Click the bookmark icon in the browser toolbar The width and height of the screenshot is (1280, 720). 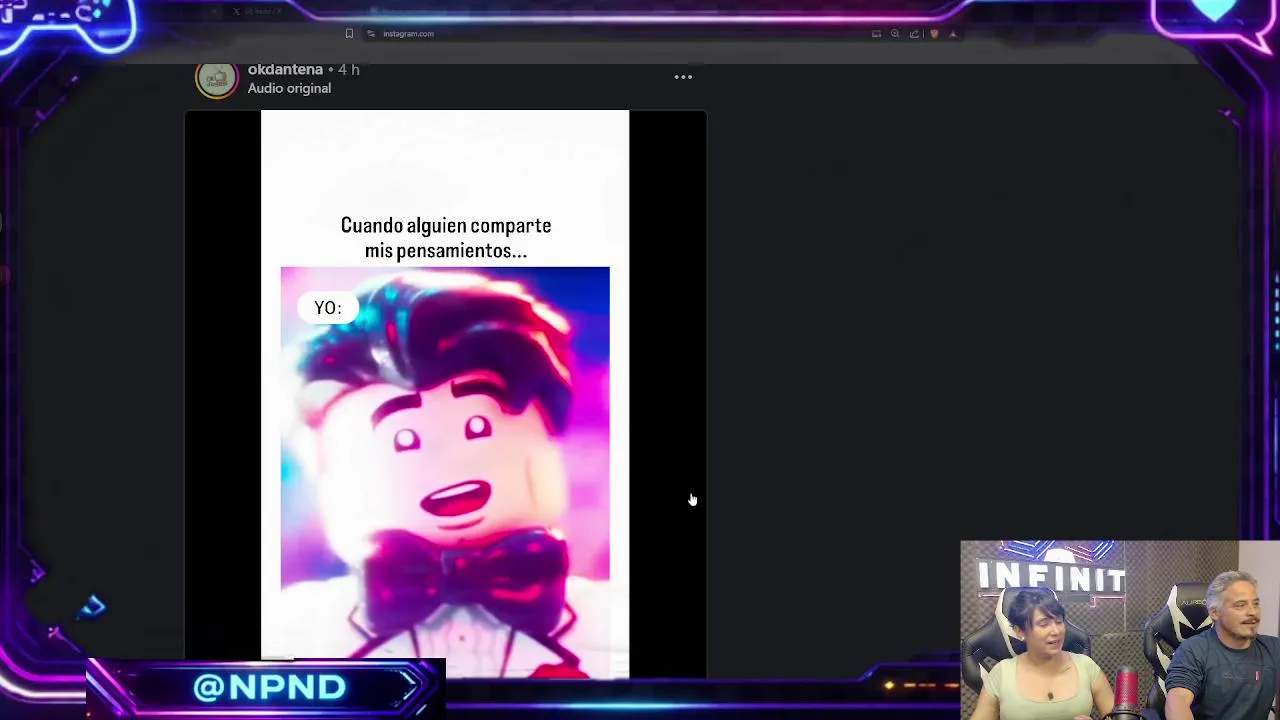[349, 34]
